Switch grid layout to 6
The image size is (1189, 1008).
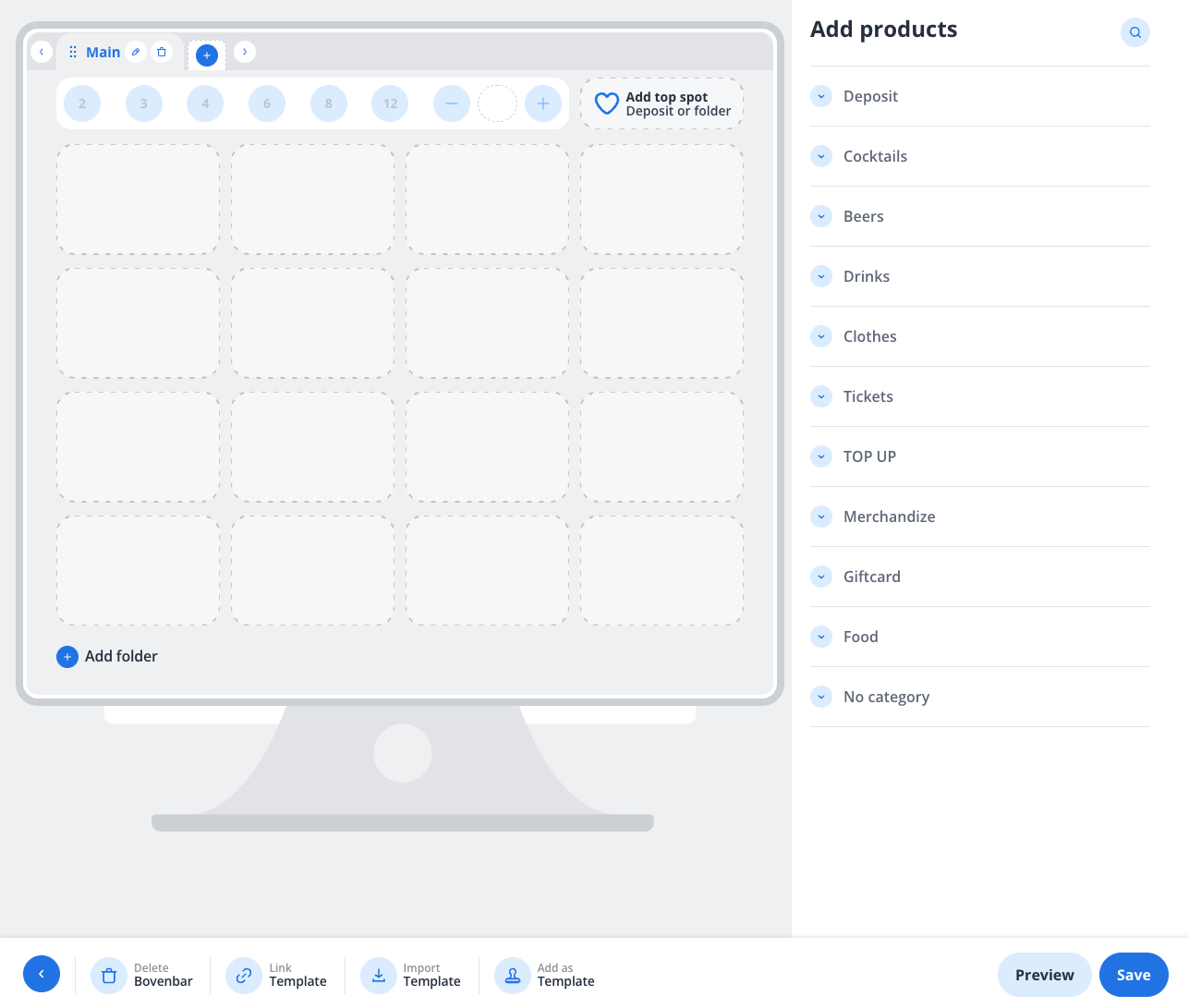[266, 103]
